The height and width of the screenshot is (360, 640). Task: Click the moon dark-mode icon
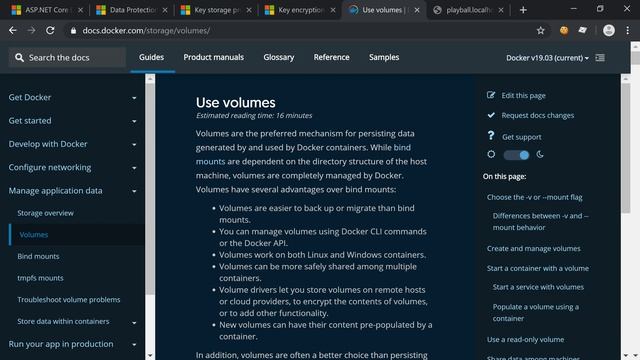(x=540, y=154)
